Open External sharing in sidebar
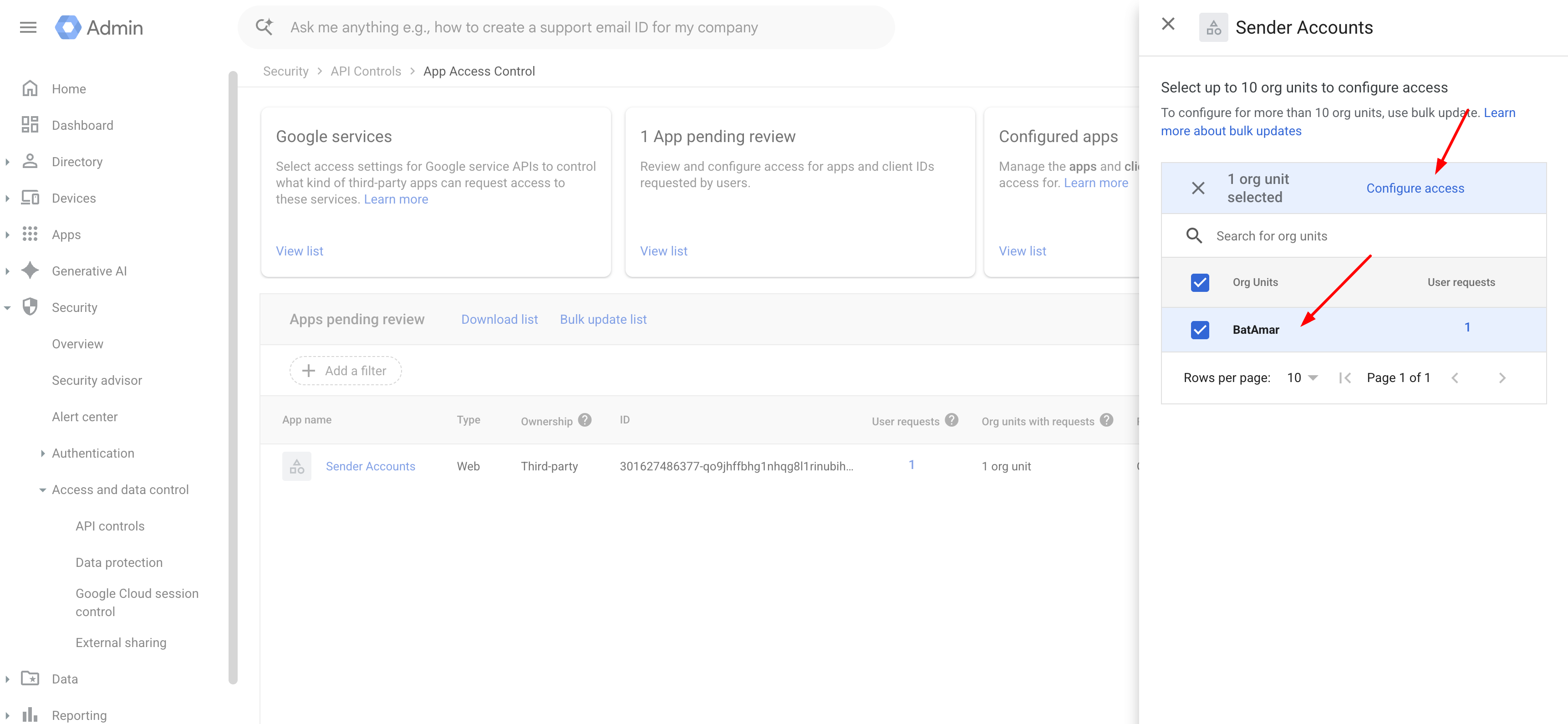1568x724 pixels. [121, 643]
